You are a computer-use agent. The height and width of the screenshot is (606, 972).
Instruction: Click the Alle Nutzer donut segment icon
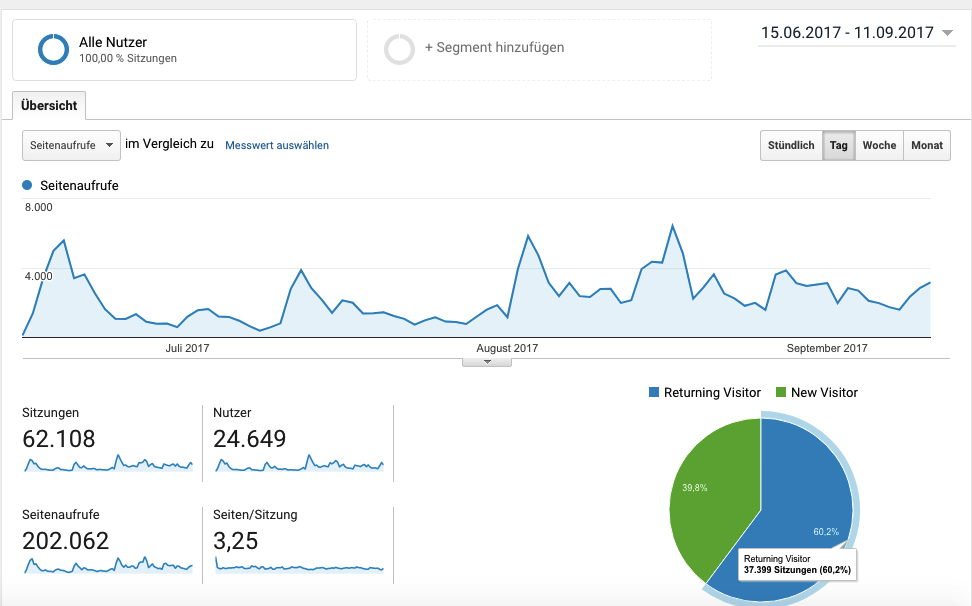click(53, 49)
